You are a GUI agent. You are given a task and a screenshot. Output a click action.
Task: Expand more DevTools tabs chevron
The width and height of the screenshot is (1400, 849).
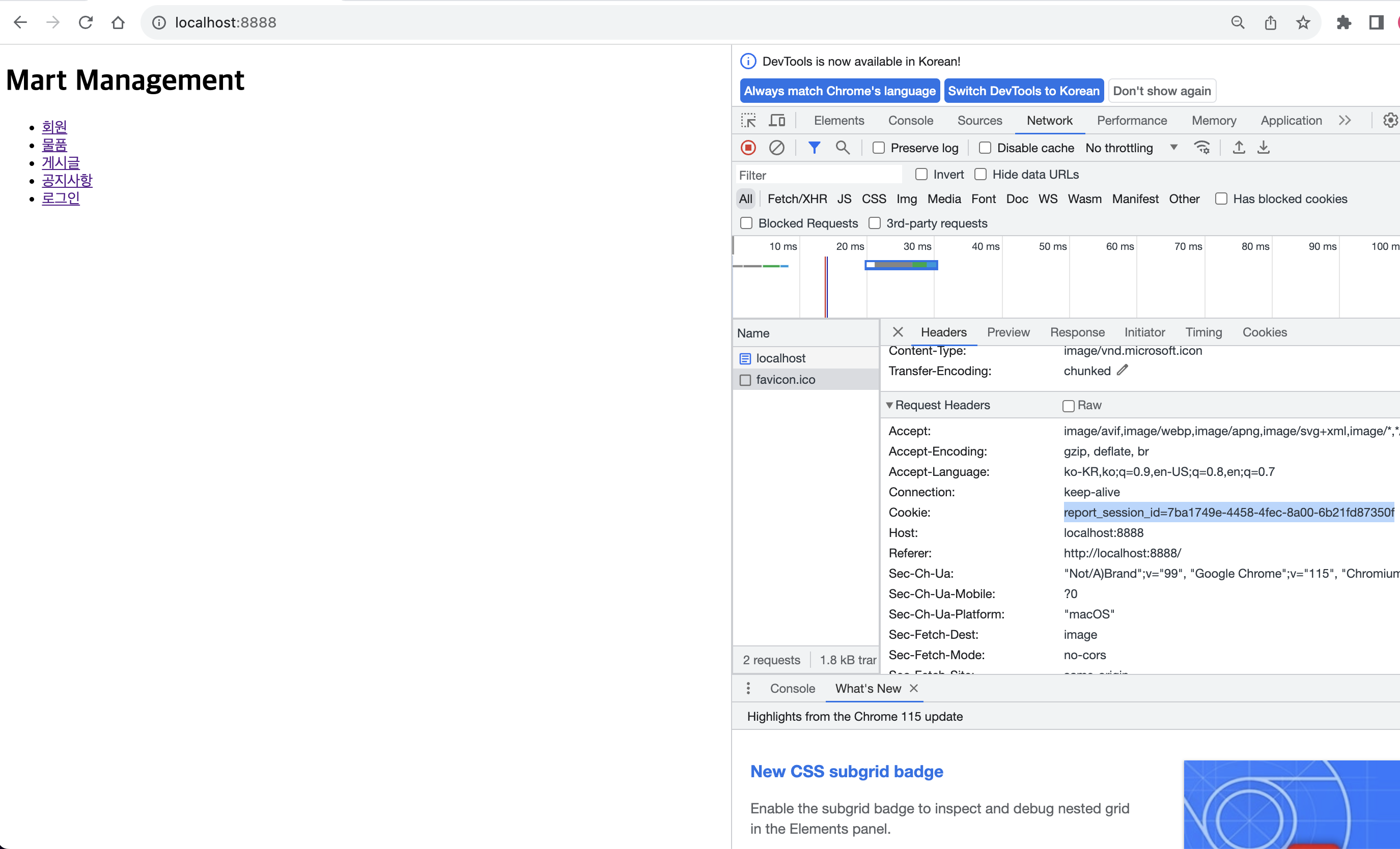click(1345, 121)
